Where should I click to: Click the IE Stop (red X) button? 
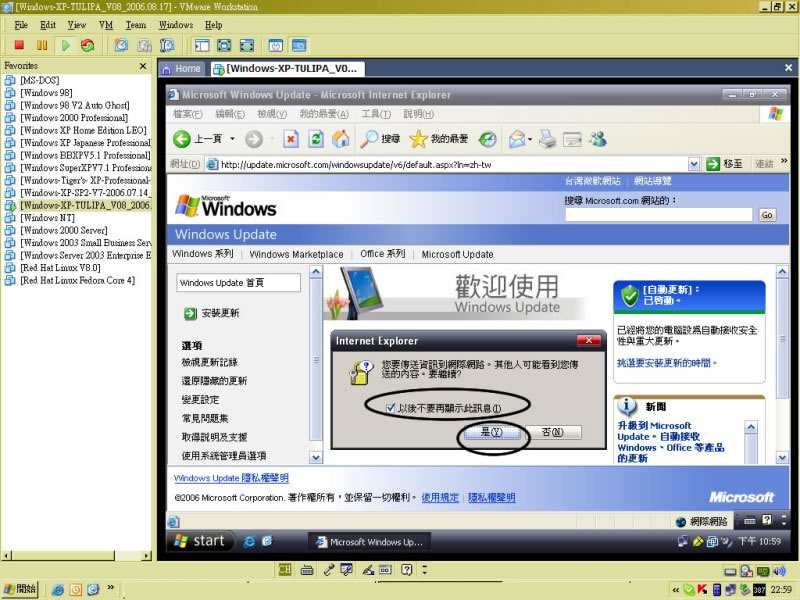291,139
